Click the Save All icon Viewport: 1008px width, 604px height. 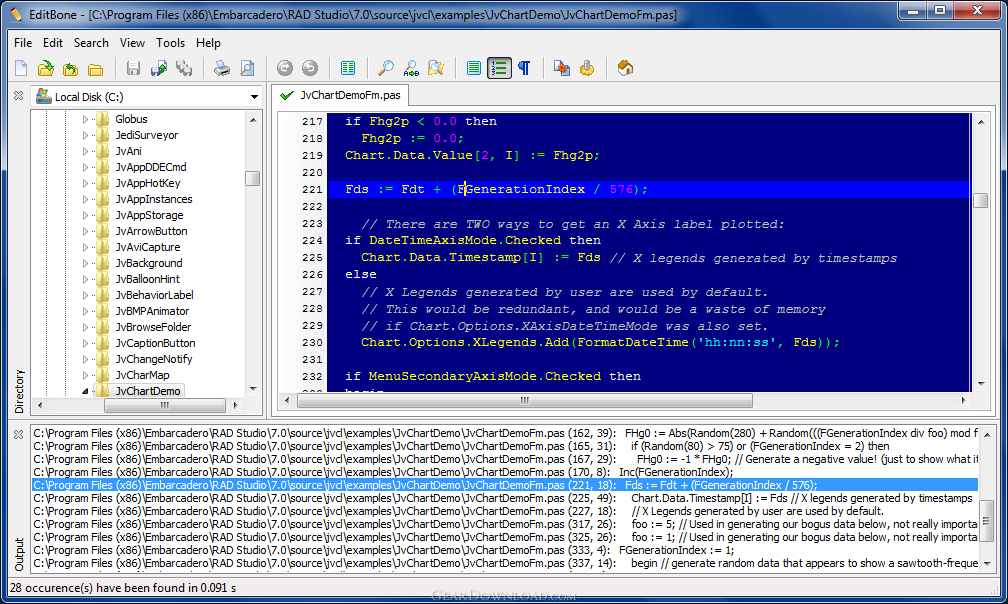[x=184, y=68]
